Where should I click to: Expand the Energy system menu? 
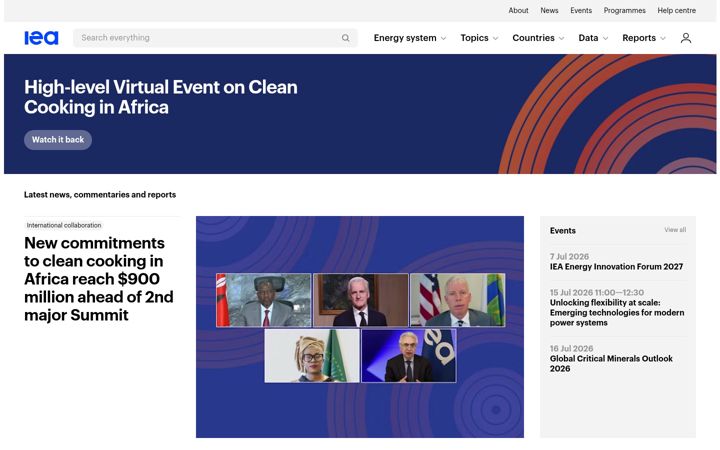(x=410, y=38)
